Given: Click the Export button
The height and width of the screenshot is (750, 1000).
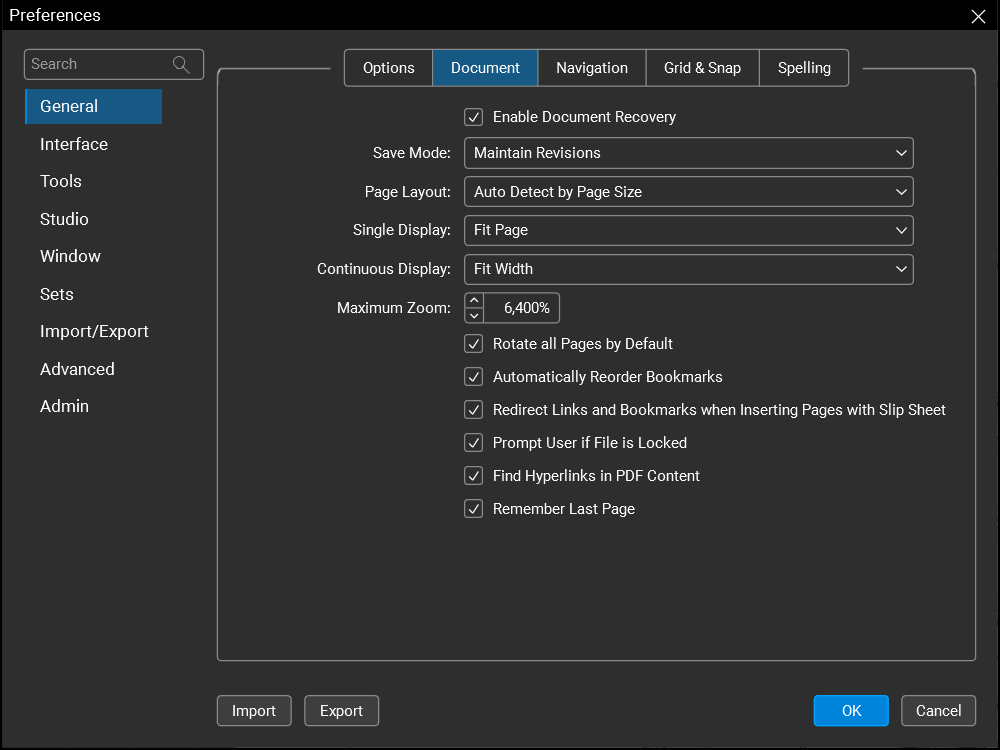Looking at the screenshot, I should (x=341, y=711).
